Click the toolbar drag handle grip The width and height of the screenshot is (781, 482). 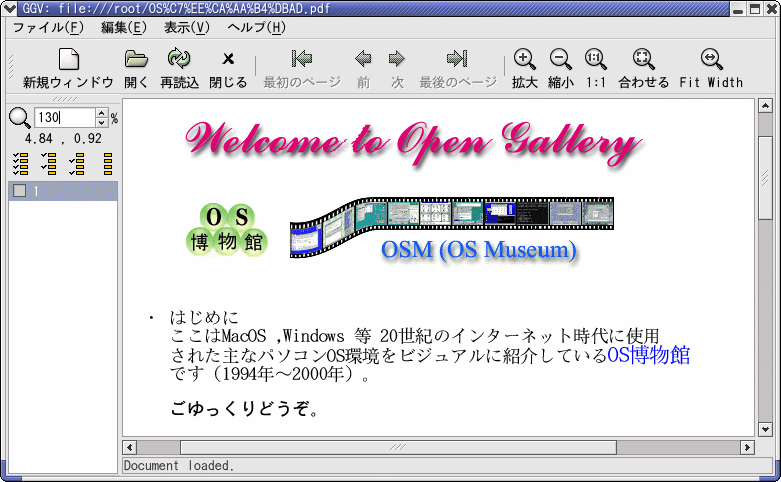tap(11, 67)
